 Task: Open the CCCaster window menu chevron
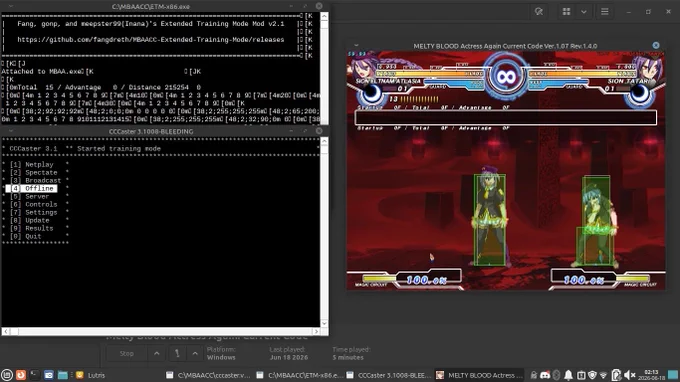click(x=11, y=131)
